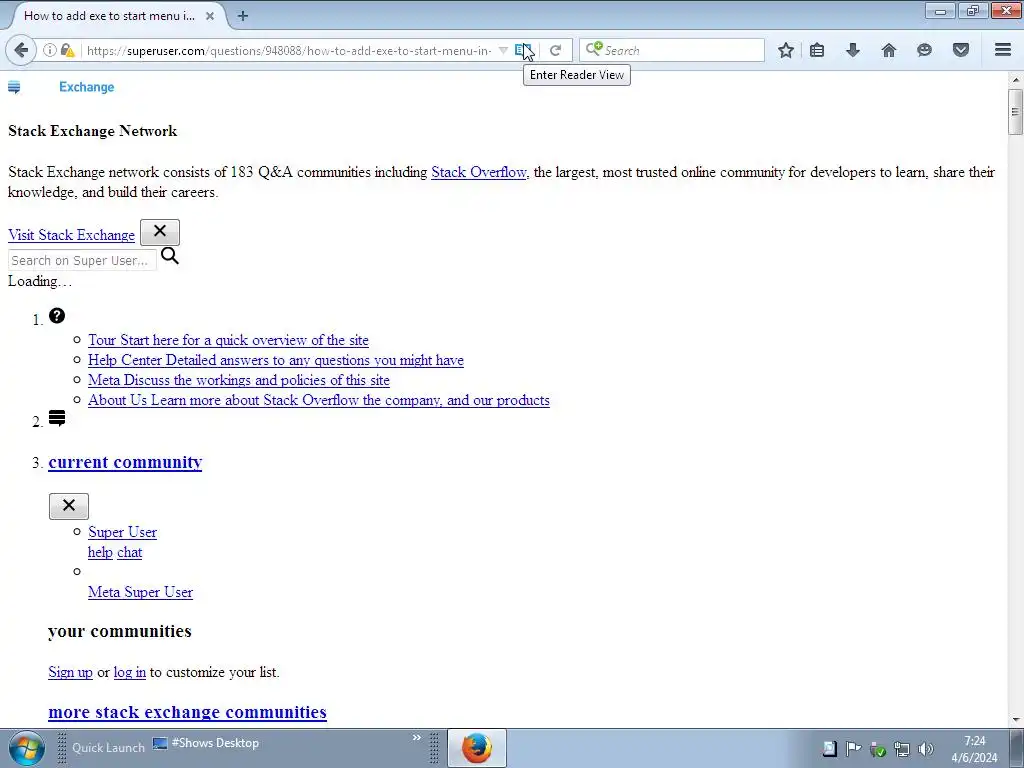Open the Windows Start orb
The height and width of the screenshot is (768, 1024).
pos(26,748)
